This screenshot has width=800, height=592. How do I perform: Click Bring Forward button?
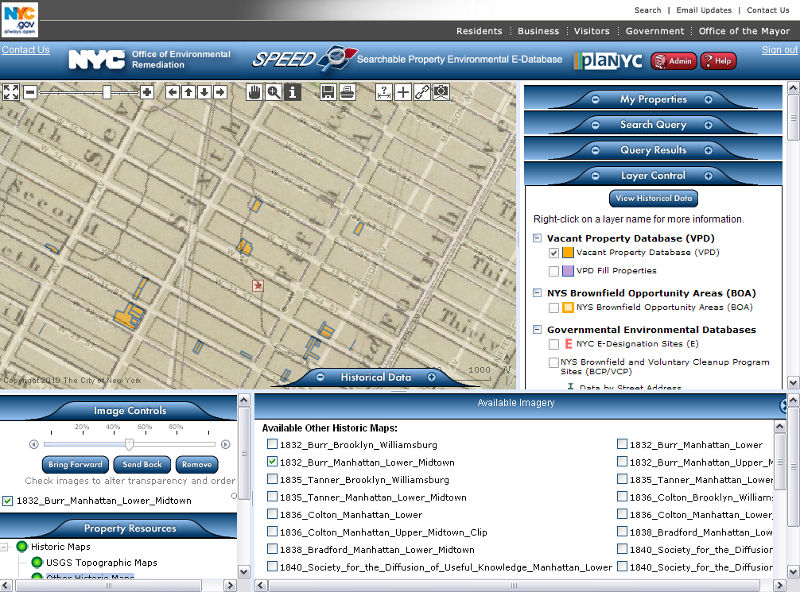pyautogui.click(x=75, y=464)
